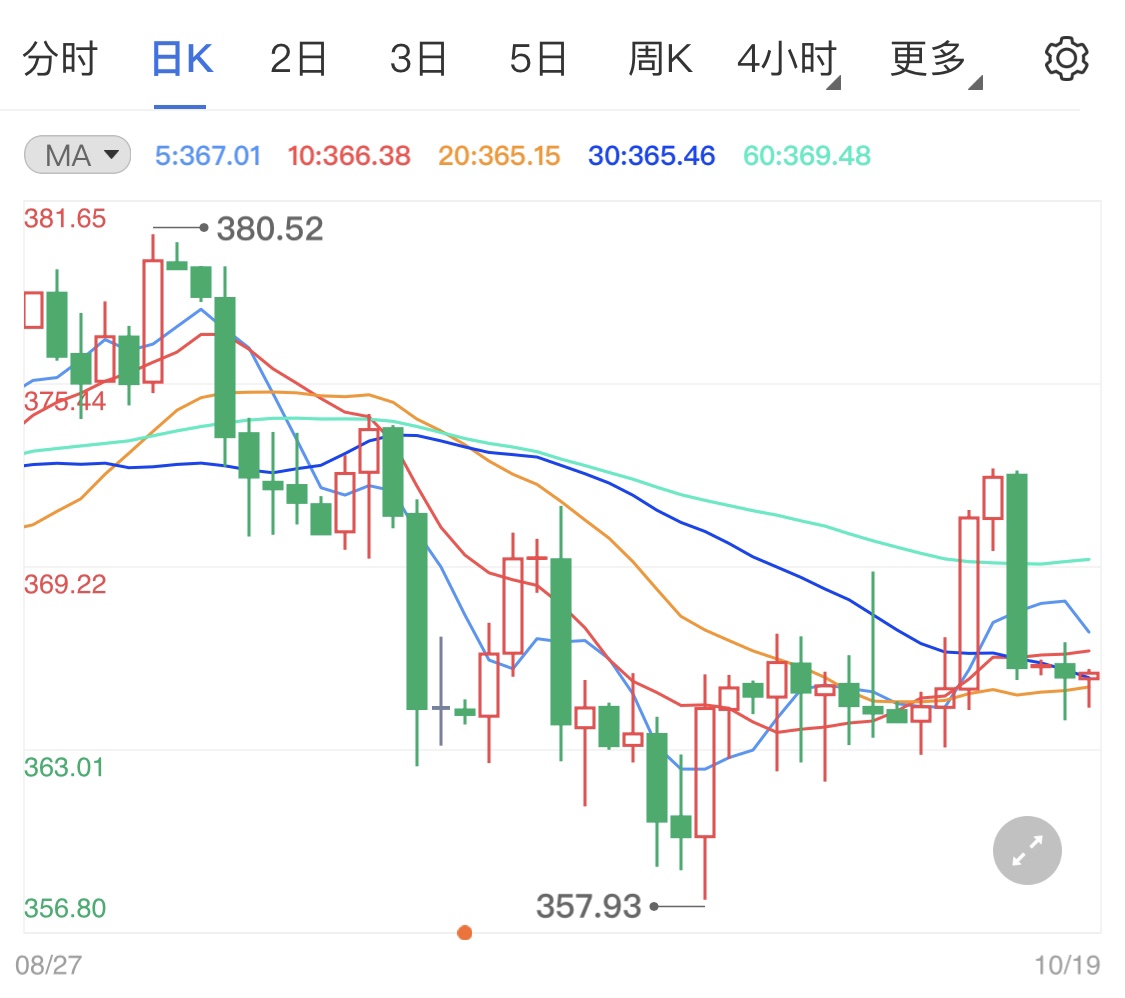Switch to the 5日 tab
Image resolution: width=1125 pixels, height=998 pixels.
pos(538,59)
